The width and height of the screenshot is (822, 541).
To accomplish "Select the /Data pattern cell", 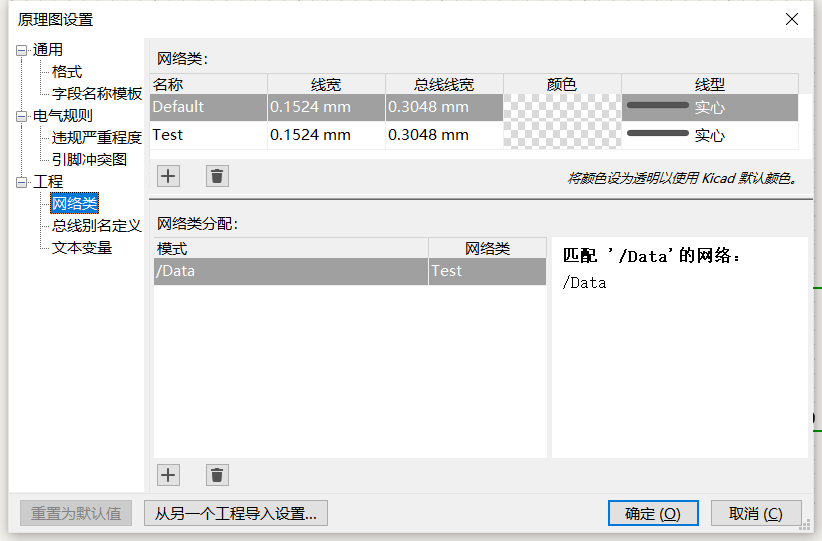I will 291,271.
